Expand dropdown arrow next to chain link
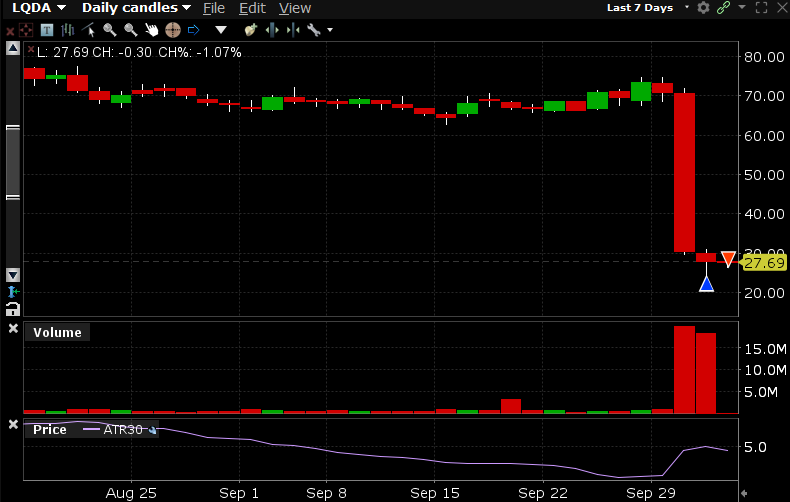Viewport: 790px width, 502px height. pyautogui.click(x=742, y=7)
